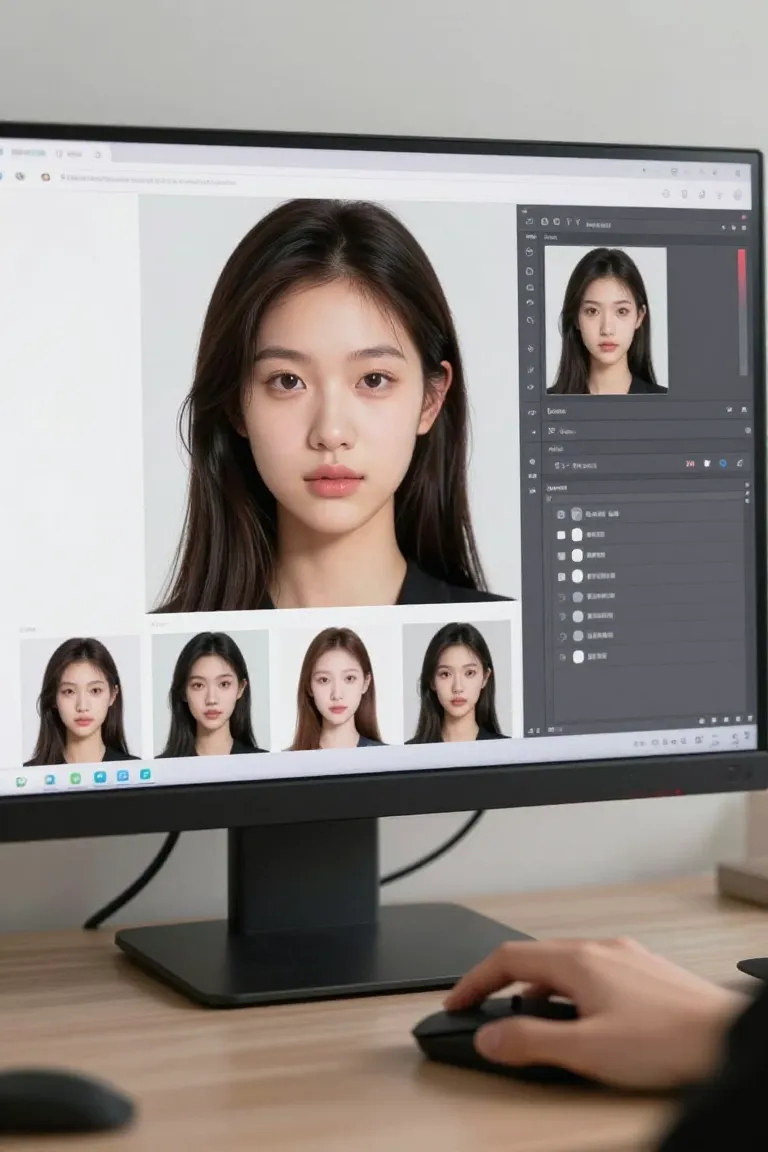The width and height of the screenshot is (768, 1152).
Task: Select the second tool in the dark panel's left column
Action: 530,271
